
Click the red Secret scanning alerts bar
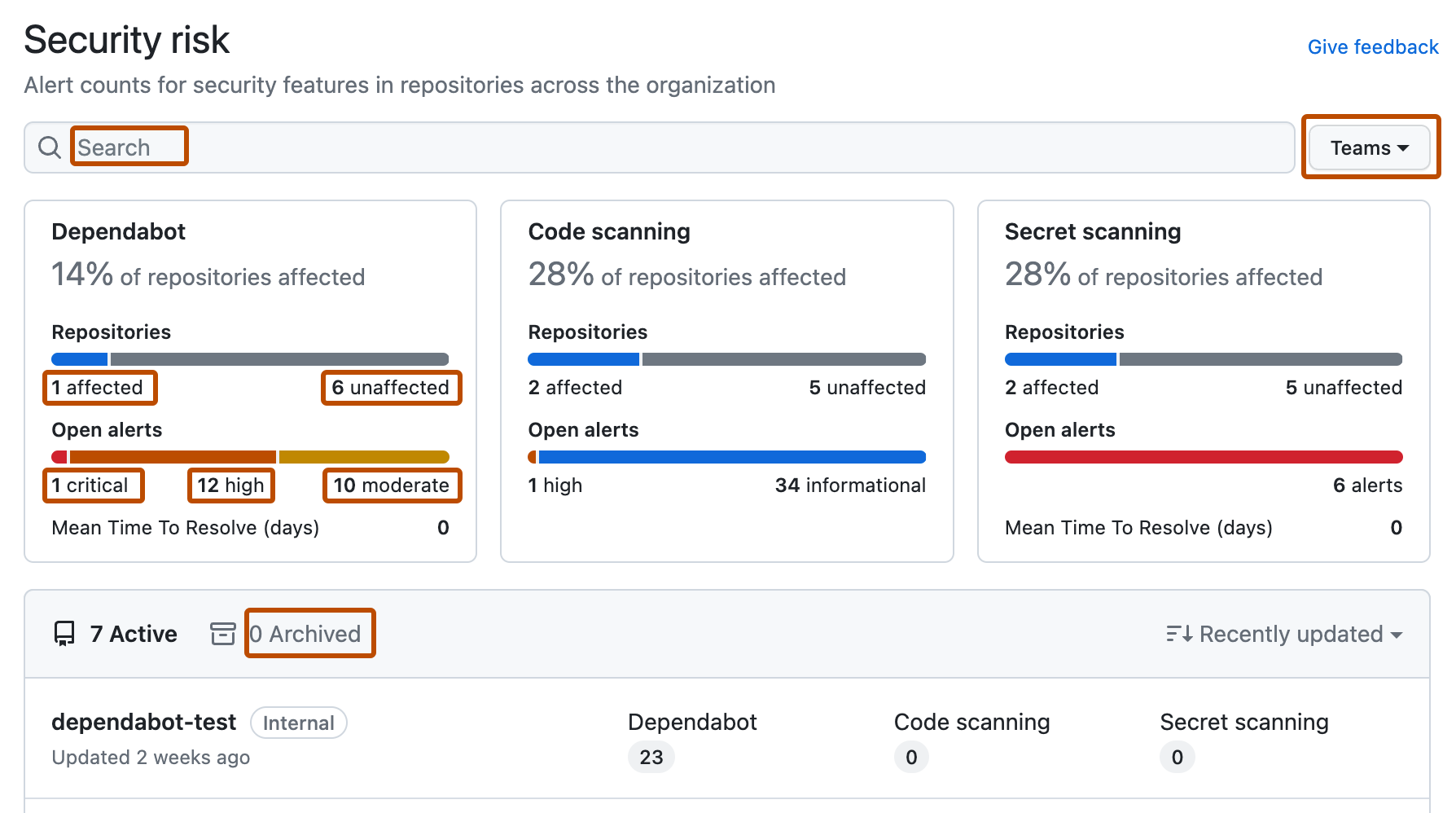click(1204, 457)
